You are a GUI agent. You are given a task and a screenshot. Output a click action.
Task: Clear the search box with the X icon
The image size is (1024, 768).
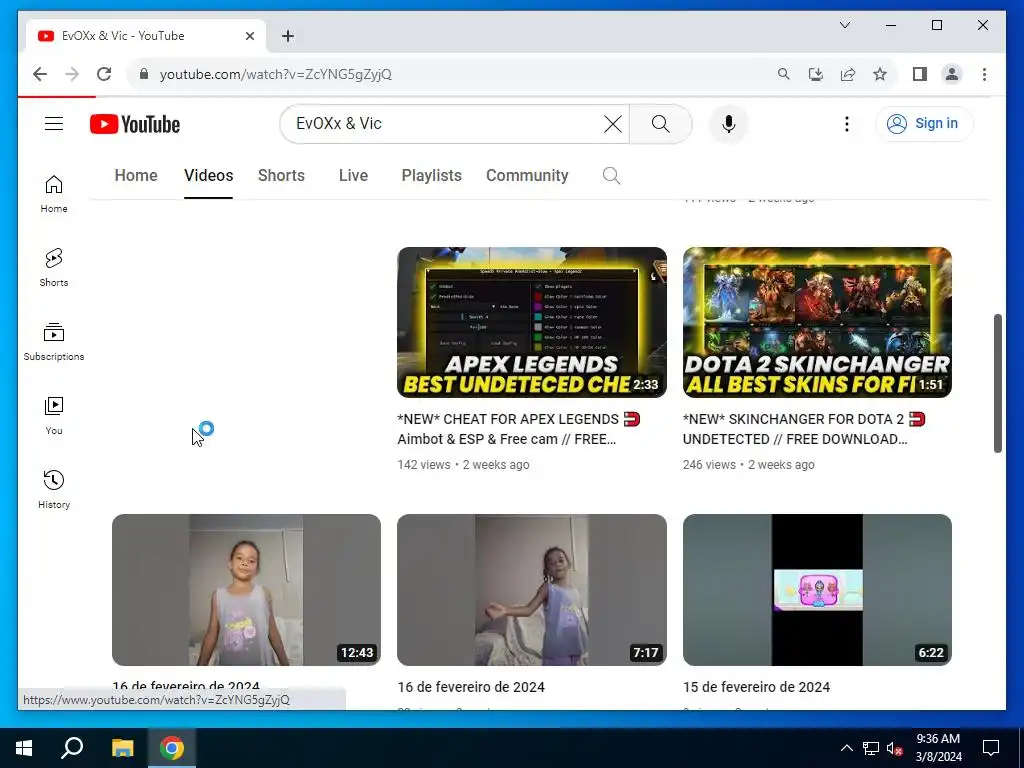pyautogui.click(x=613, y=123)
